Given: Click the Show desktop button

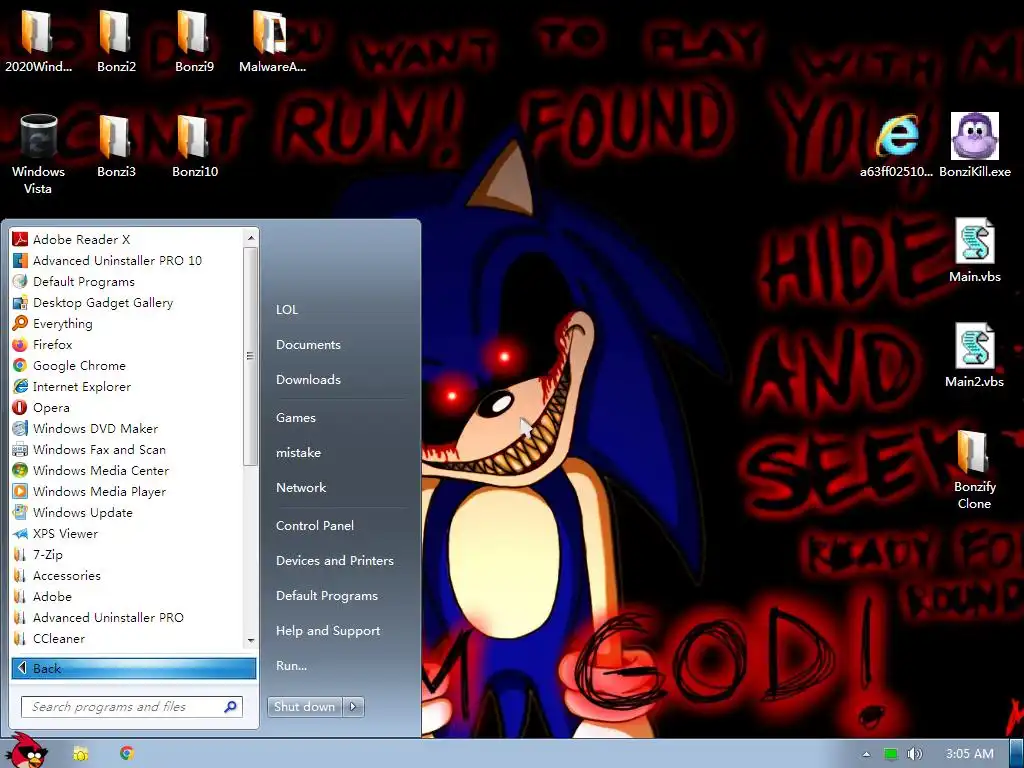Looking at the screenshot, I should [1016, 754].
